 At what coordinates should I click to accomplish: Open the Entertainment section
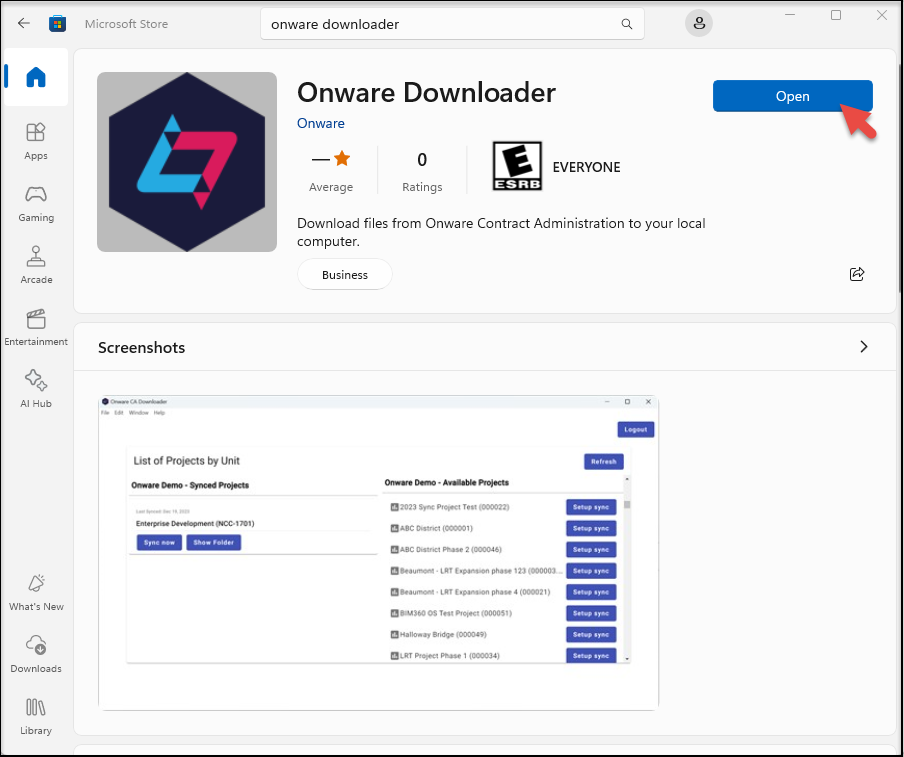tap(36, 327)
